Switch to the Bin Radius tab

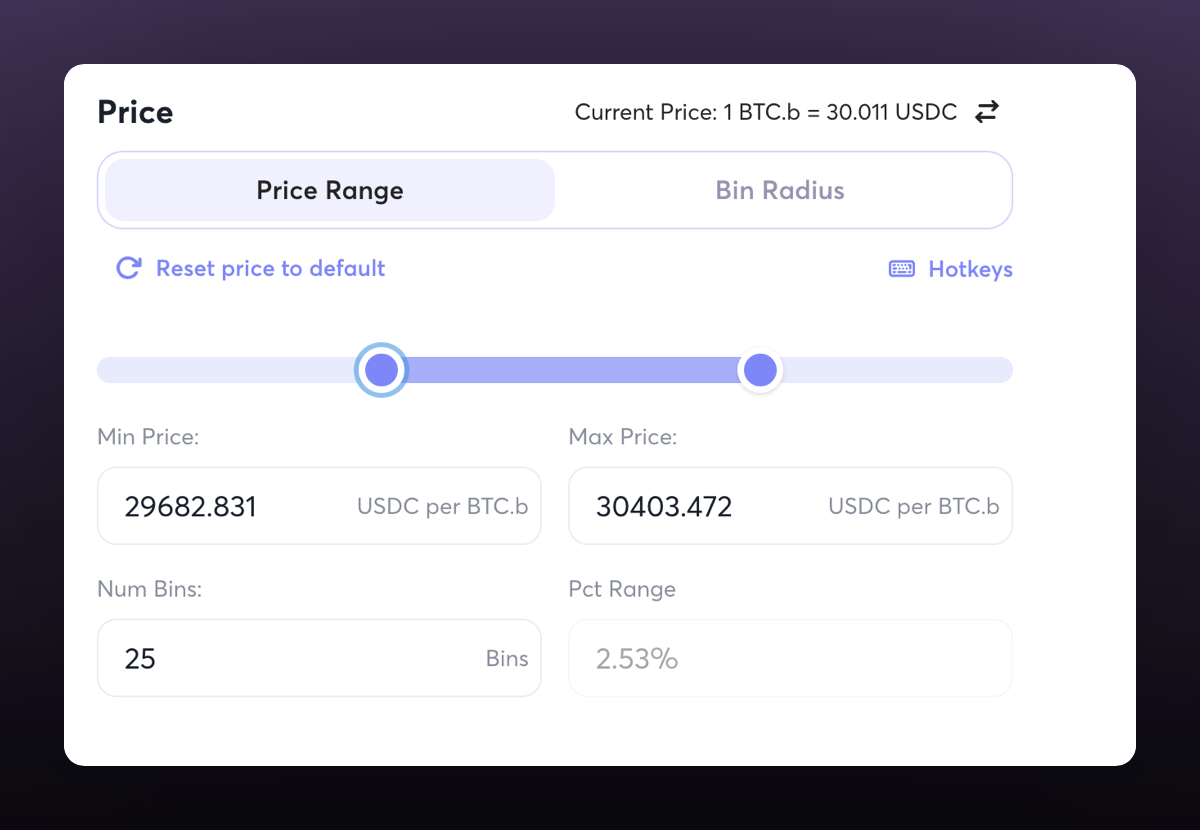(x=780, y=190)
